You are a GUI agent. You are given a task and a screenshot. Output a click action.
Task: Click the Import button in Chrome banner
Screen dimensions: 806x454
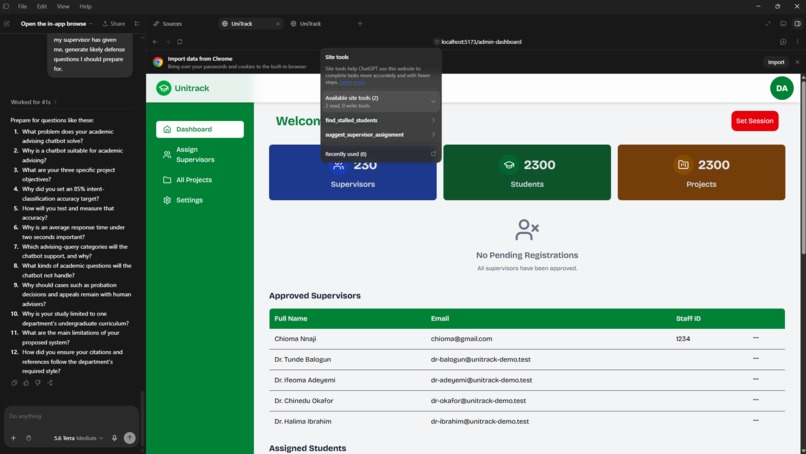pos(776,62)
